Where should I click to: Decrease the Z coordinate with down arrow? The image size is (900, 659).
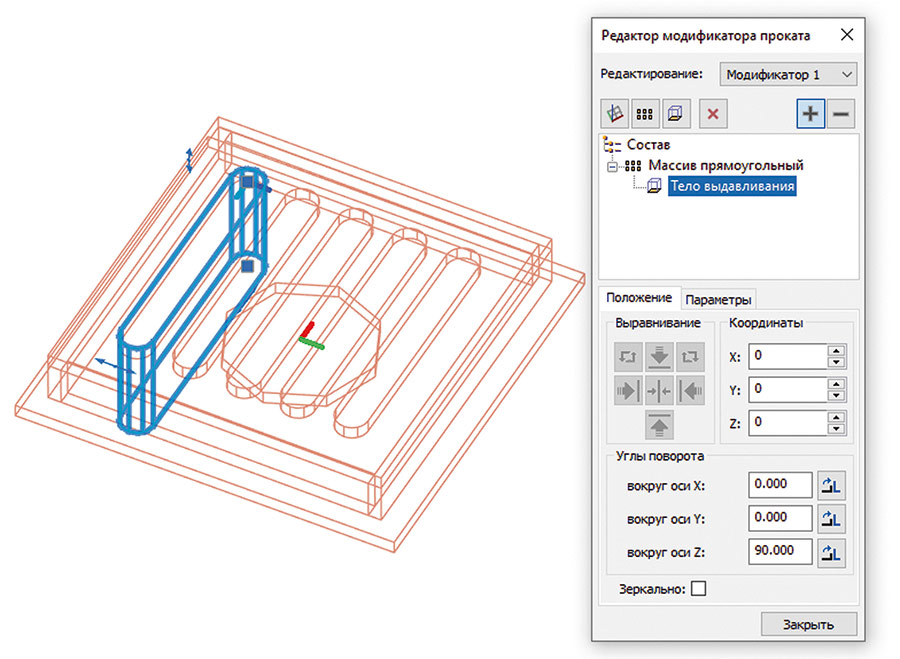pyautogui.click(x=837, y=428)
